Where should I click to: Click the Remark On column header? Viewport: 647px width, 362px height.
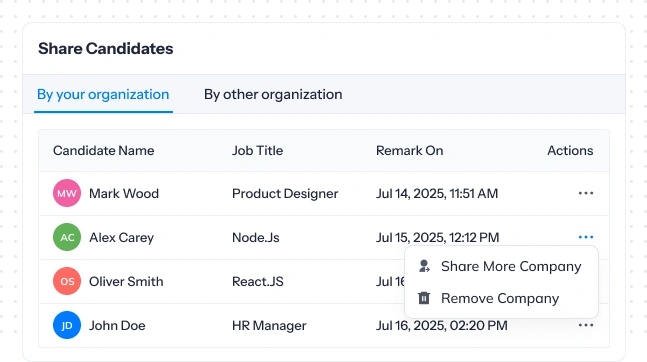point(410,151)
